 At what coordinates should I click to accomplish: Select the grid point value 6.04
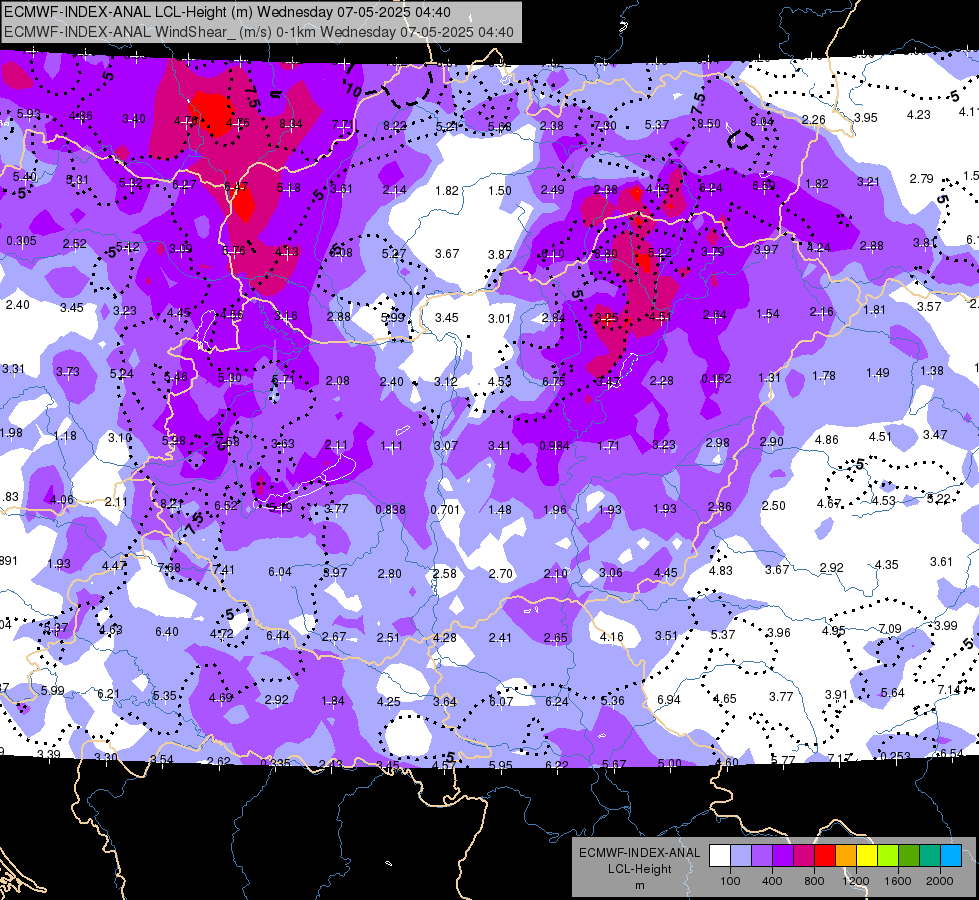[x=280, y=571]
